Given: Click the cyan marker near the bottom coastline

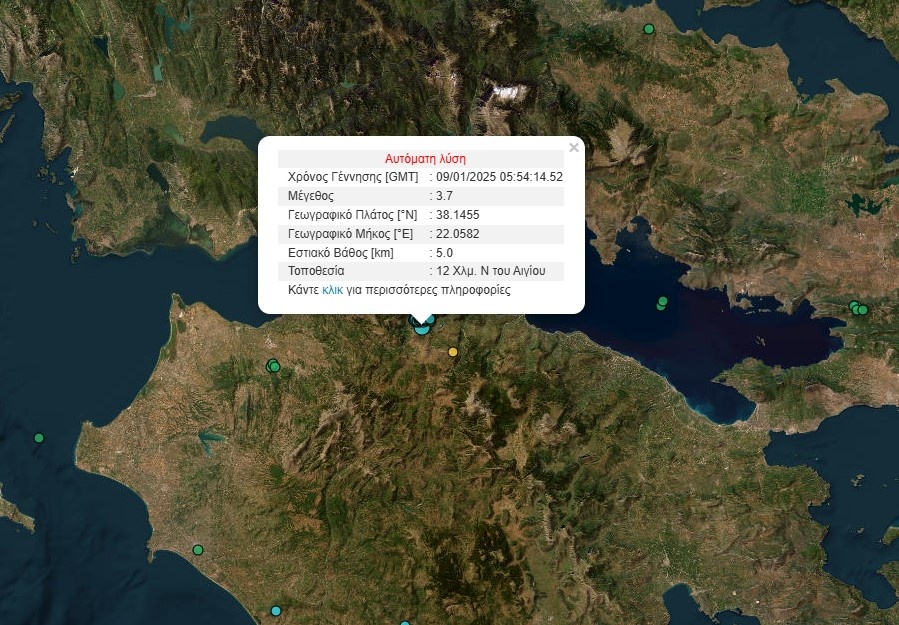Looking at the screenshot, I should pyautogui.click(x=276, y=611).
